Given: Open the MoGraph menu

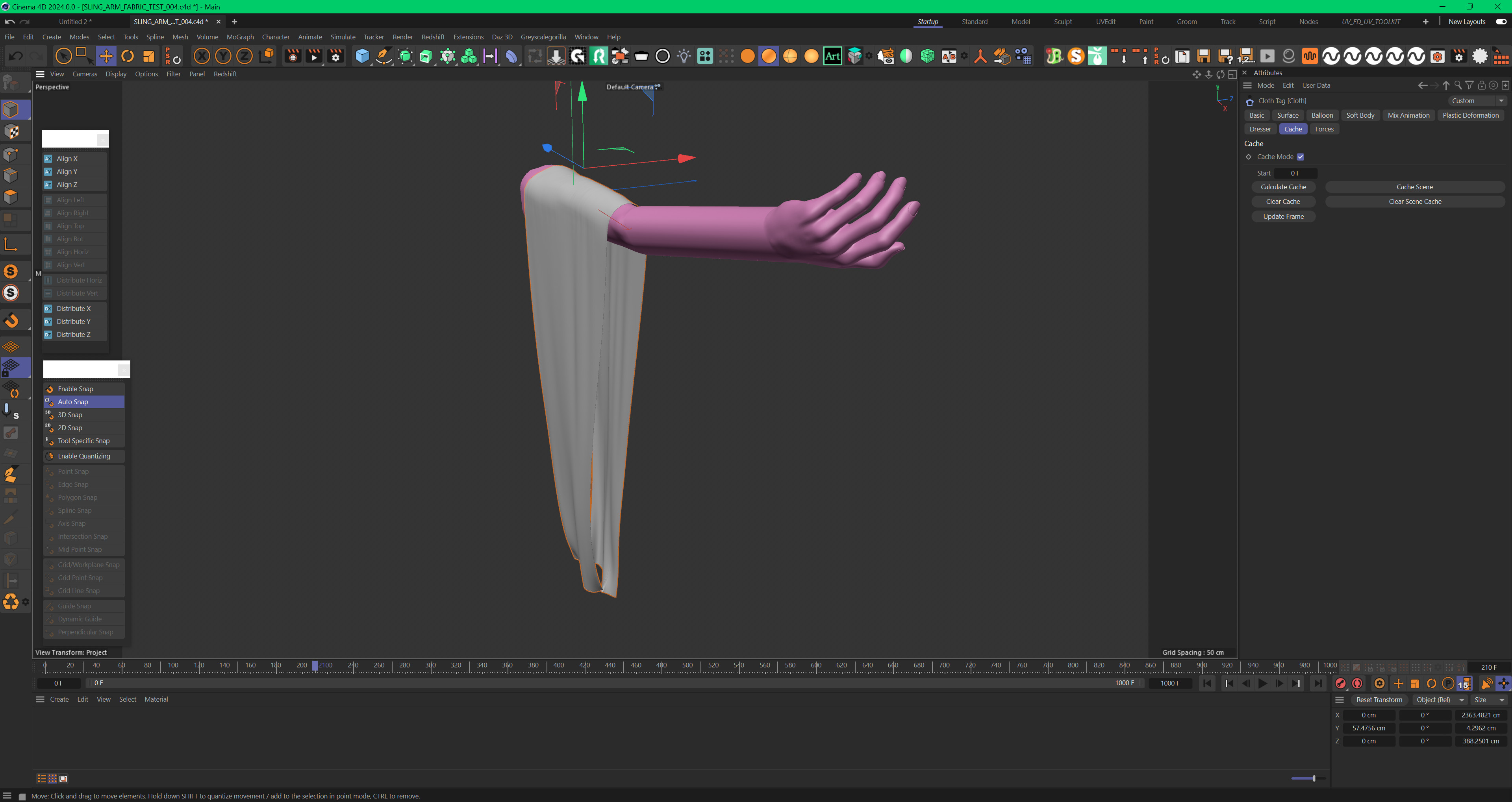Looking at the screenshot, I should point(240,37).
